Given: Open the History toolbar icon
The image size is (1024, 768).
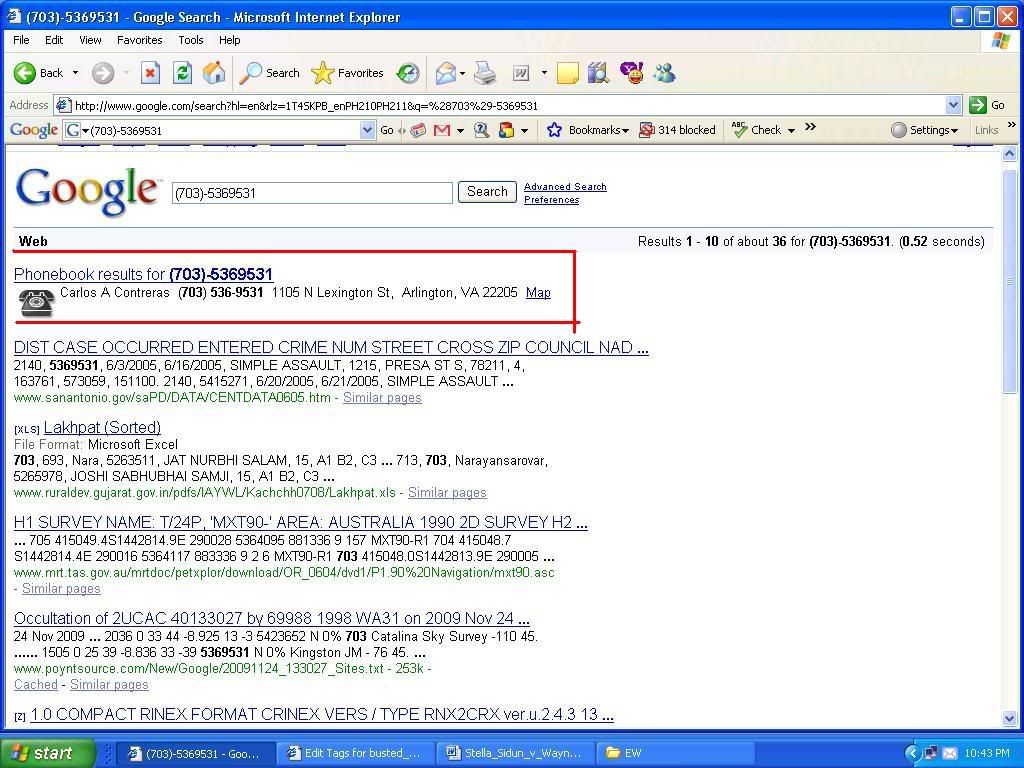Looking at the screenshot, I should [408, 73].
